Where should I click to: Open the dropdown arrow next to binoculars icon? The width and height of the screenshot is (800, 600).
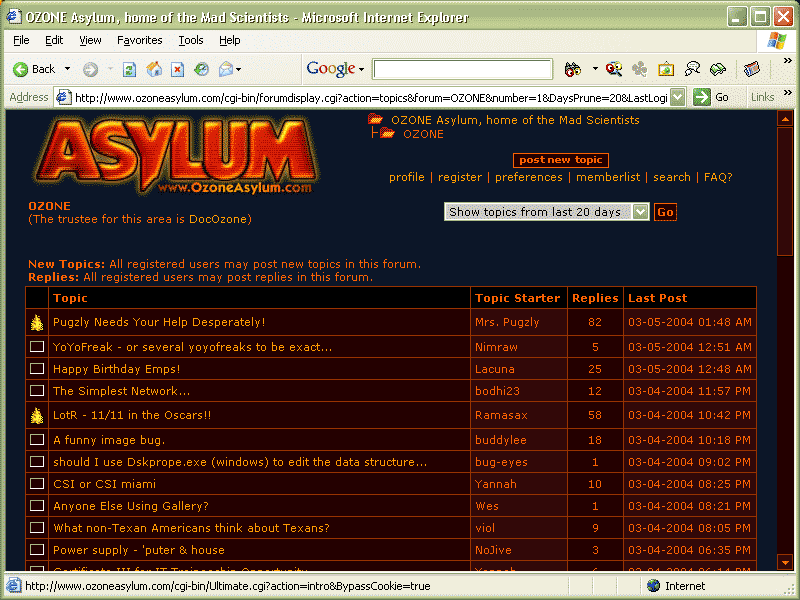click(x=595, y=68)
